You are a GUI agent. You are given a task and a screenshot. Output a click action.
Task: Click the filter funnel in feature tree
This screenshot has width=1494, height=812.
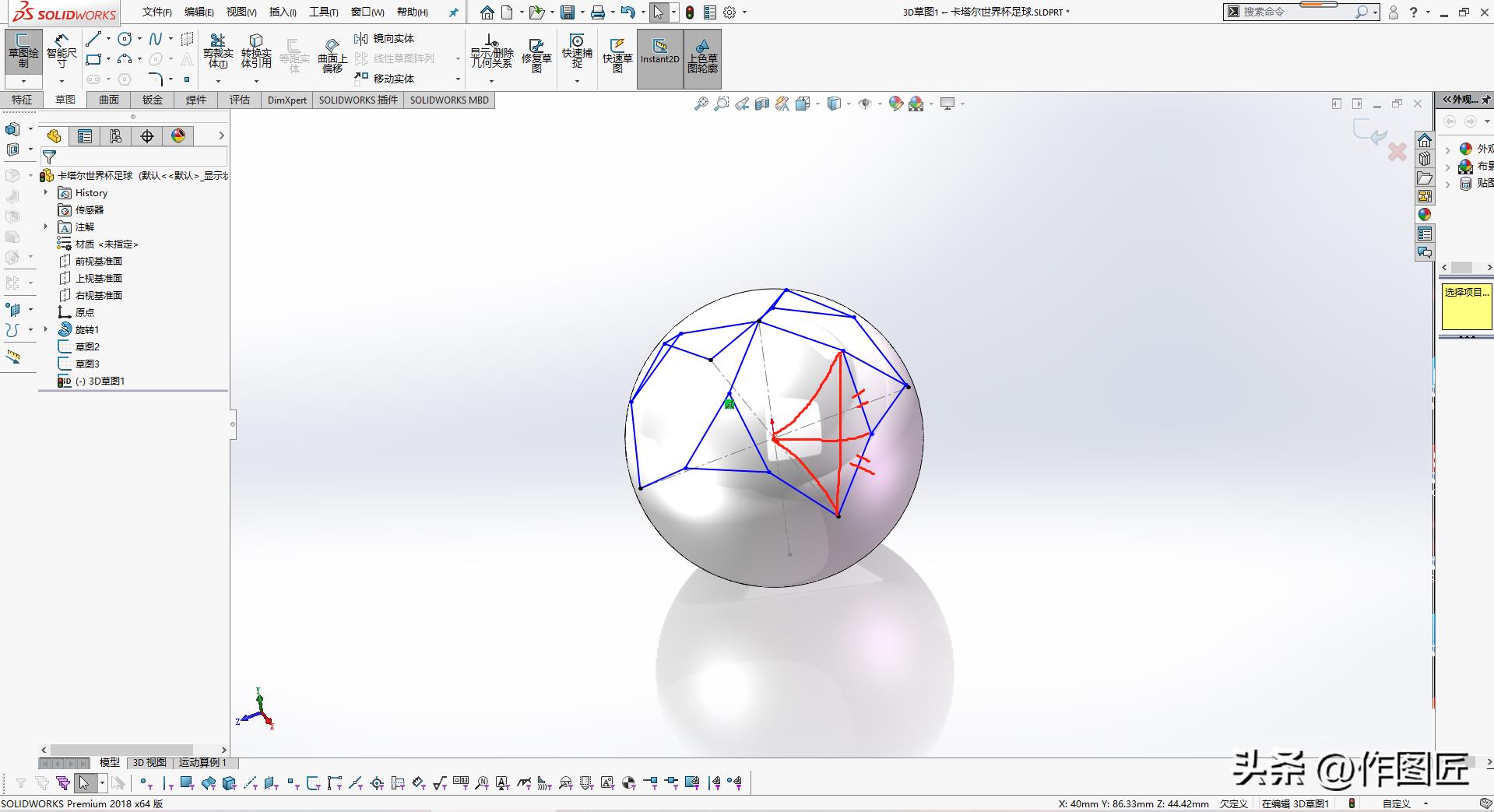pos(50,156)
